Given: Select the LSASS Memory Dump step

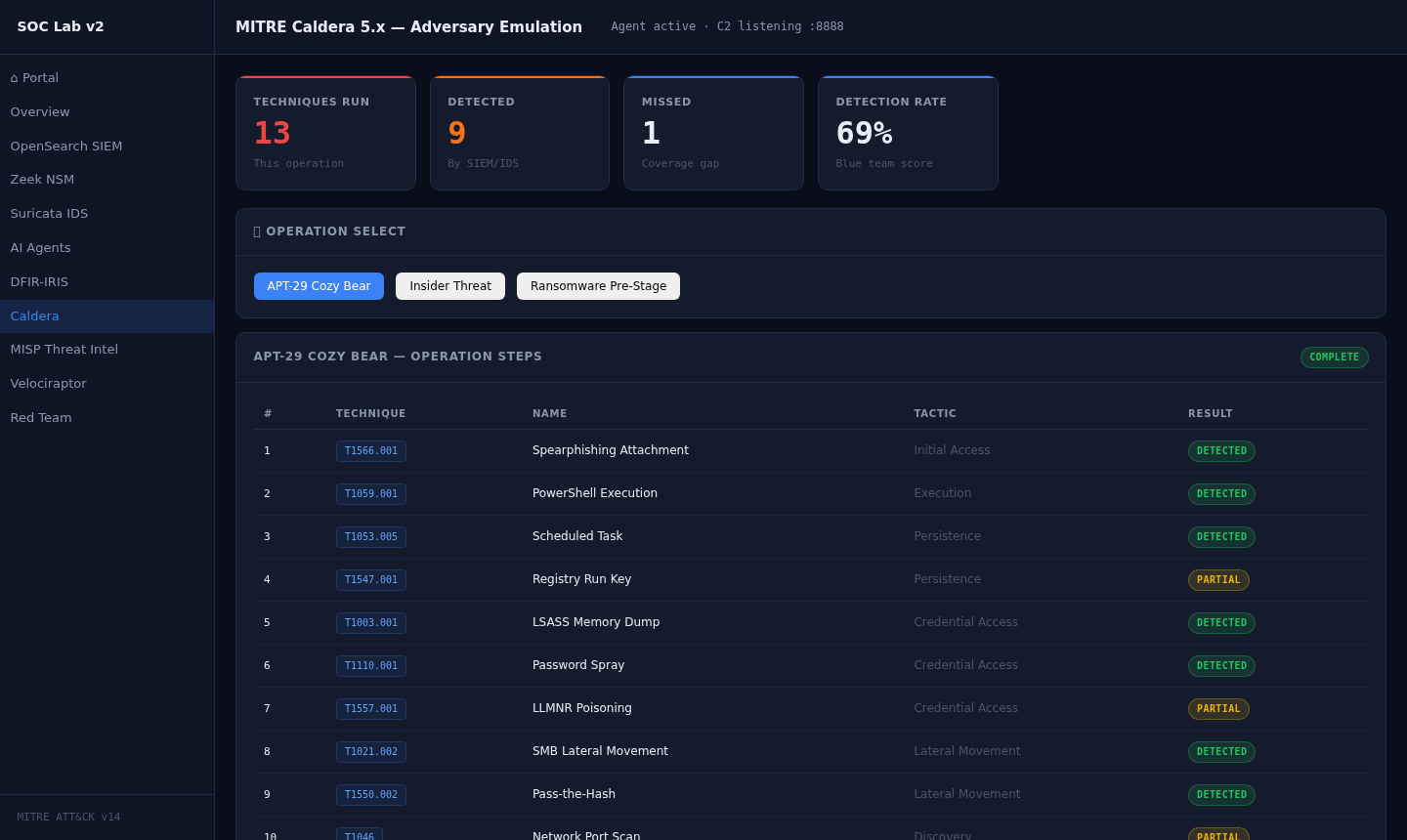Looking at the screenshot, I should click(x=596, y=622).
